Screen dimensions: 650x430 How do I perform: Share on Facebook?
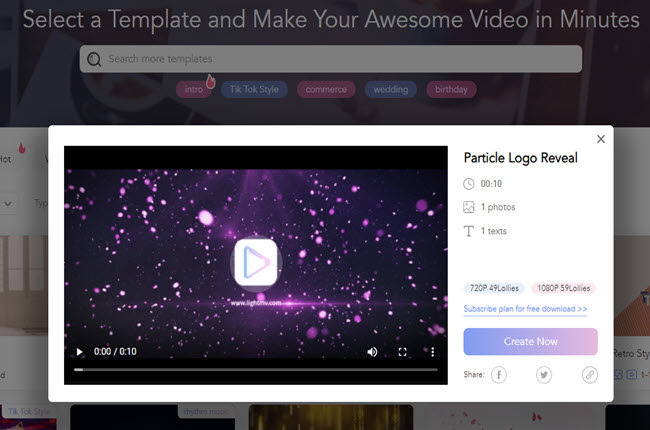(x=499, y=375)
